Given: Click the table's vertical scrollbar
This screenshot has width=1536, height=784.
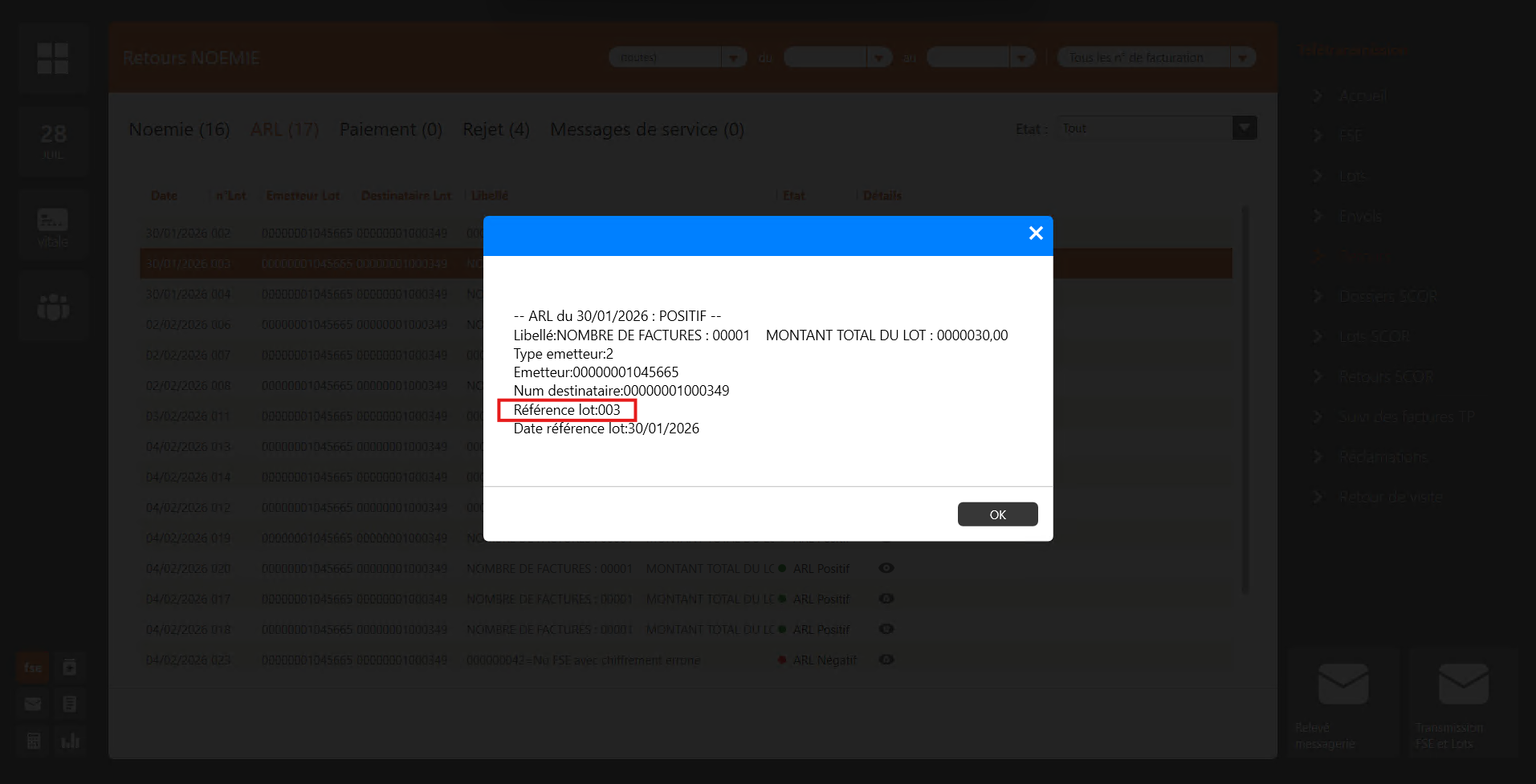Looking at the screenshot, I should tap(1245, 400).
